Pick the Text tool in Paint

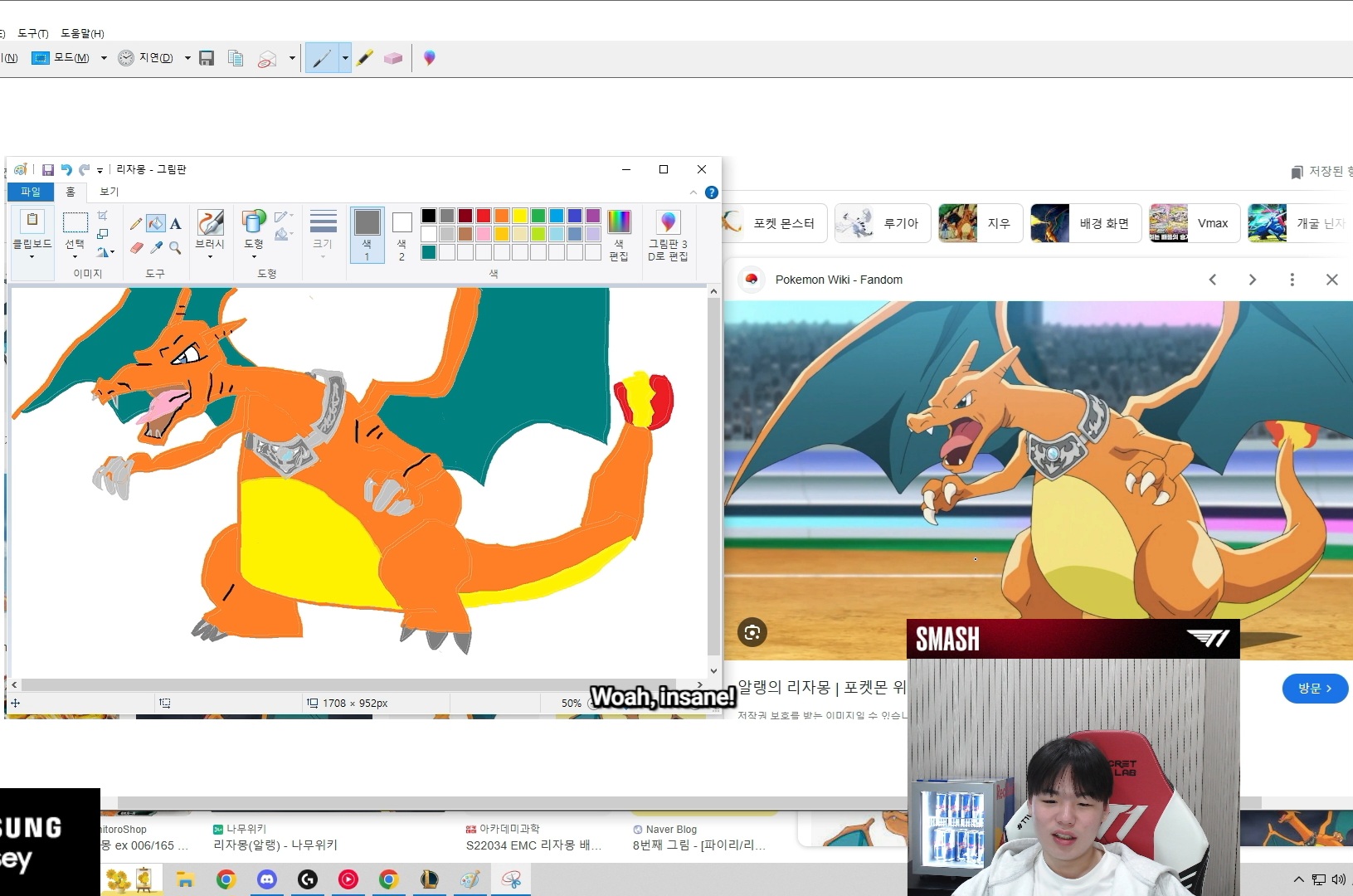pyautogui.click(x=175, y=223)
